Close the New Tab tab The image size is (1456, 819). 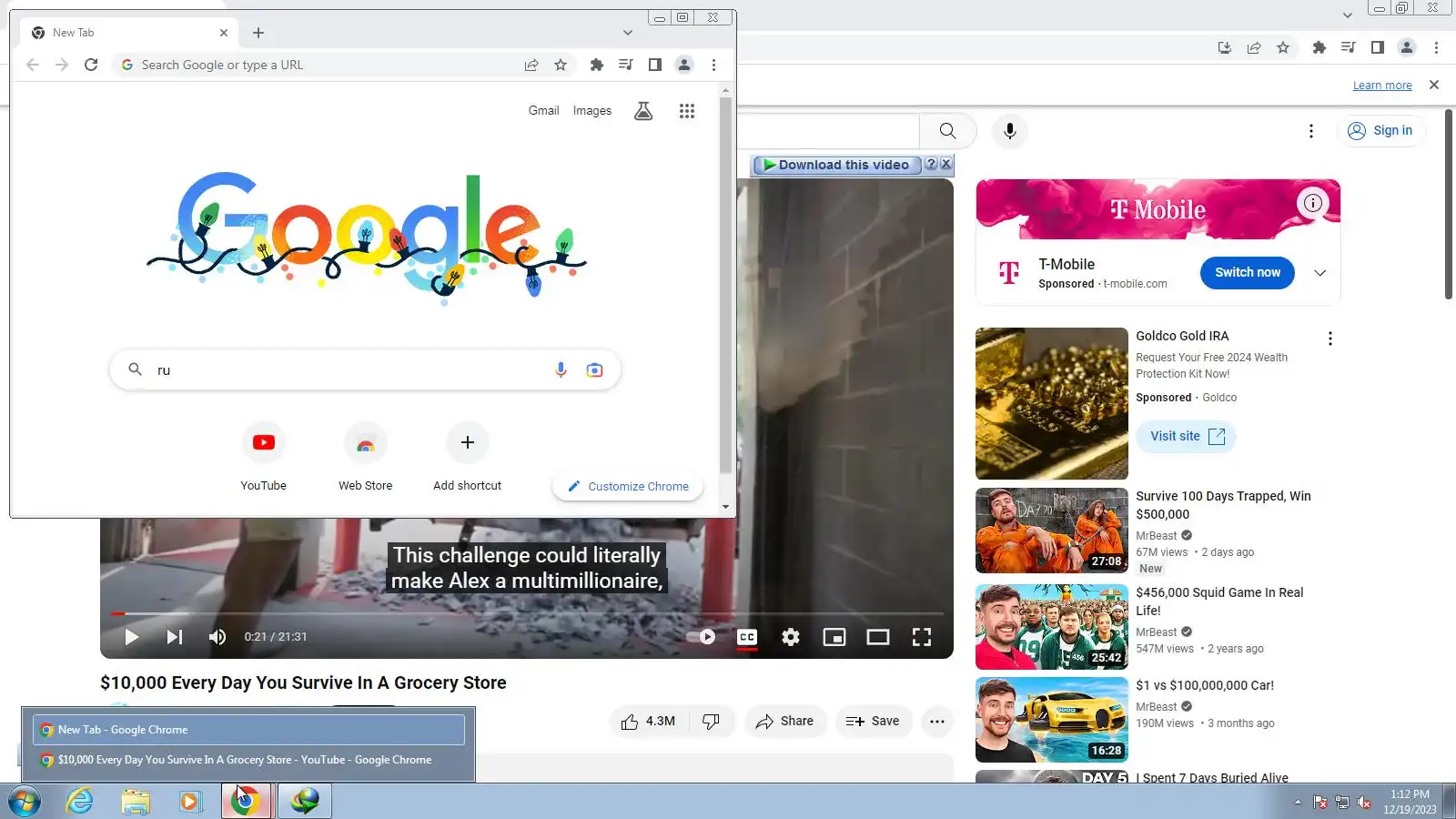tap(224, 33)
